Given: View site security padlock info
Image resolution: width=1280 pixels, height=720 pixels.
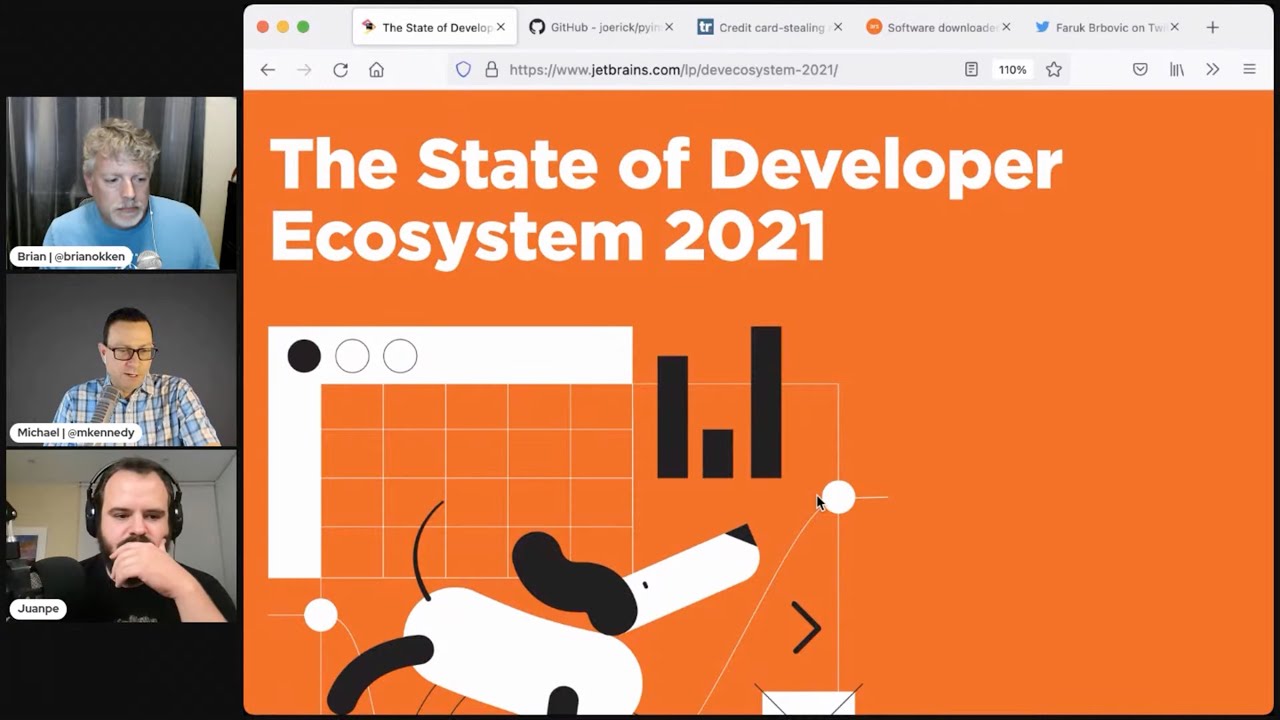Looking at the screenshot, I should (491, 70).
